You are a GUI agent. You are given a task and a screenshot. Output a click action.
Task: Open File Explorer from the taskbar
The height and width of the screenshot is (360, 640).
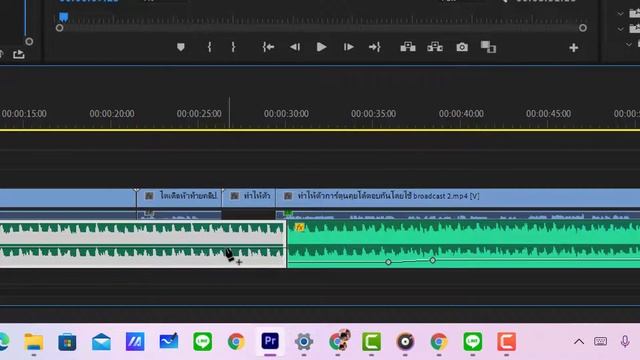click(x=33, y=342)
